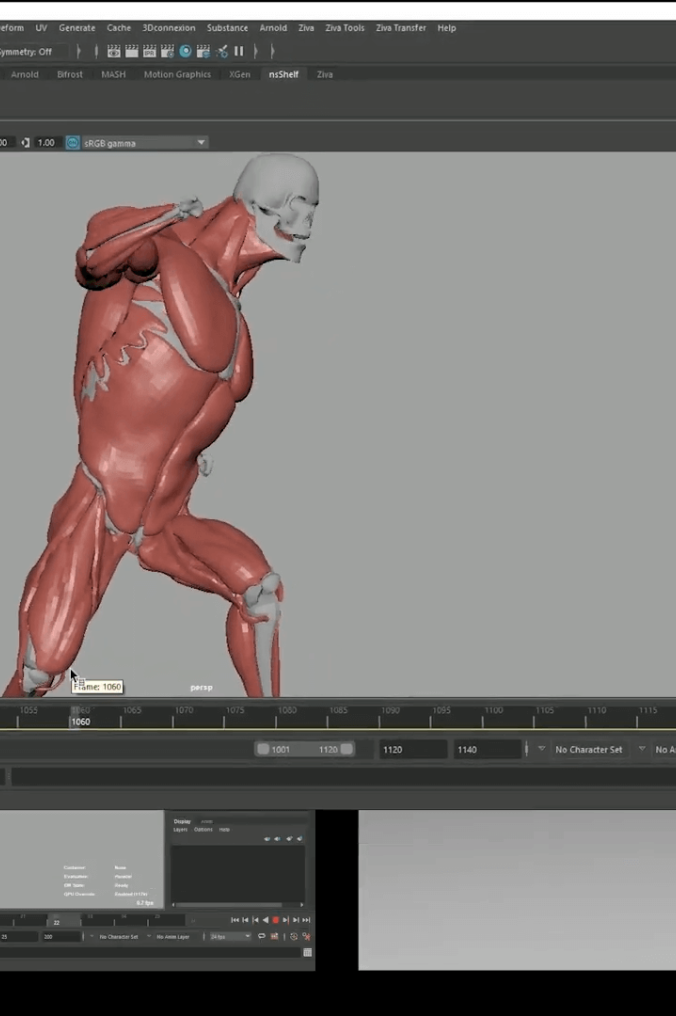
Task: Select the nsShelf shelf tab
Action: tap(284, 75)
